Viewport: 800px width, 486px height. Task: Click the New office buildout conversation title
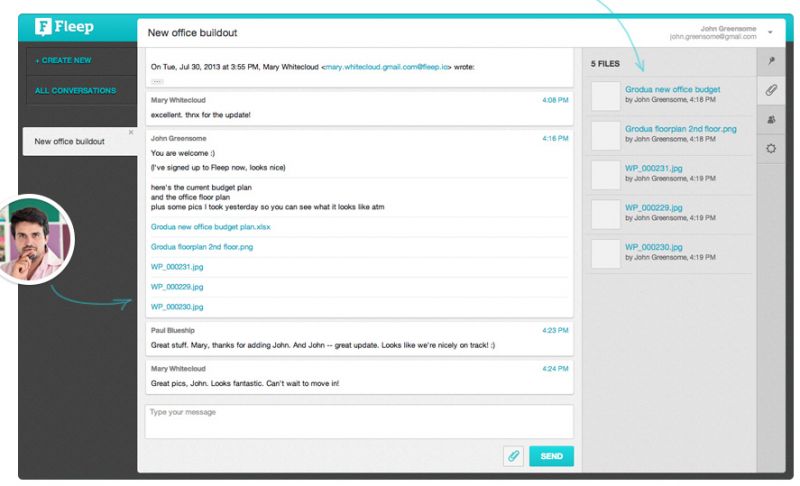click(192, 33)
